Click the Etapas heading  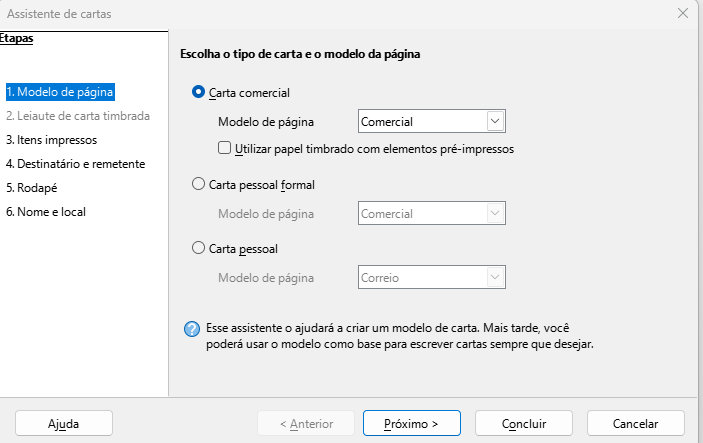(17, 39)
